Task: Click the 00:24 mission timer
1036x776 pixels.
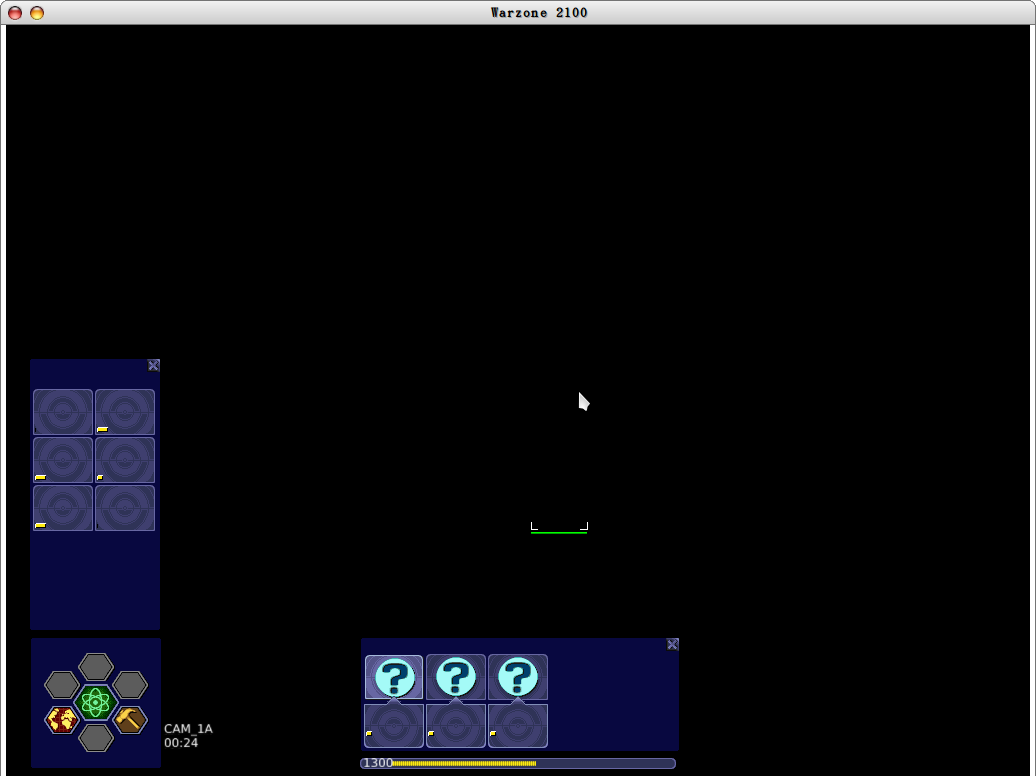Action: (x=181, y=743)
